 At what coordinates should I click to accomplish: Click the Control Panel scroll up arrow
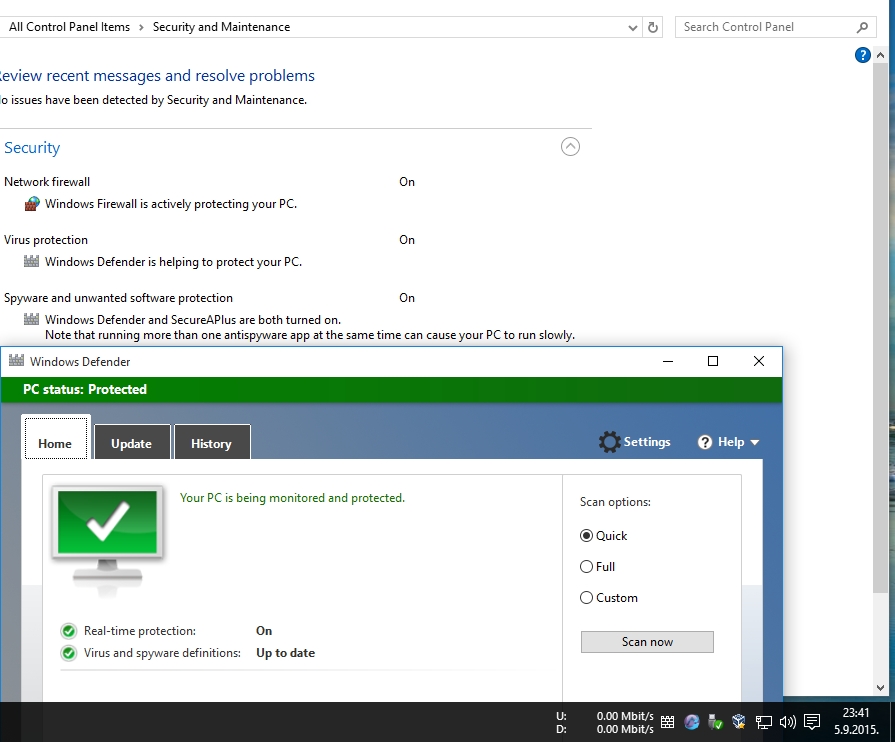(x=880, y=55)
